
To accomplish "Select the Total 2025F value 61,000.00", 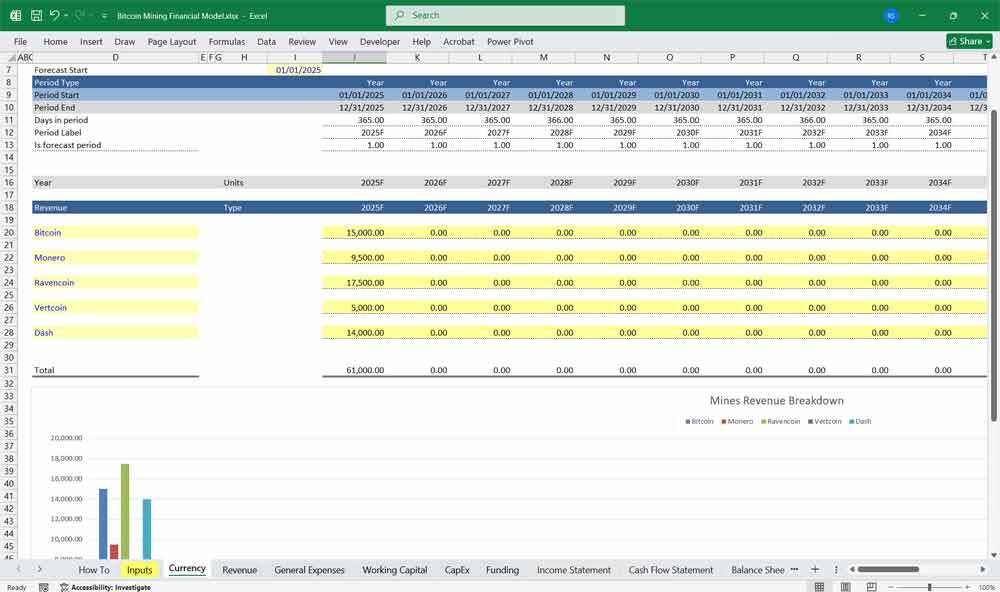I will 354,370.
